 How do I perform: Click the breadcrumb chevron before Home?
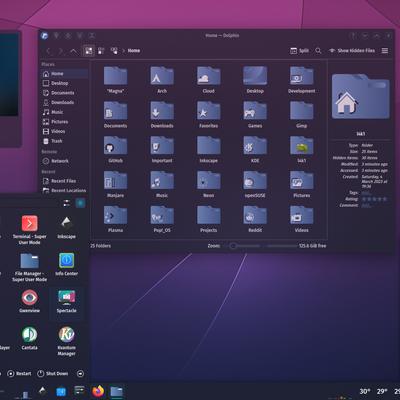tap(123, 51)
